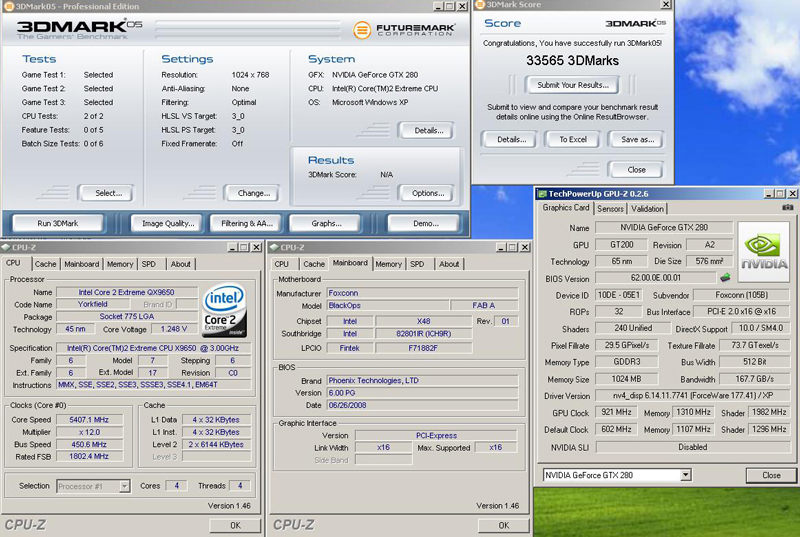The image size is (800, 537).
Task: Export score with To Excel button
Action: (x=573, y=139)
